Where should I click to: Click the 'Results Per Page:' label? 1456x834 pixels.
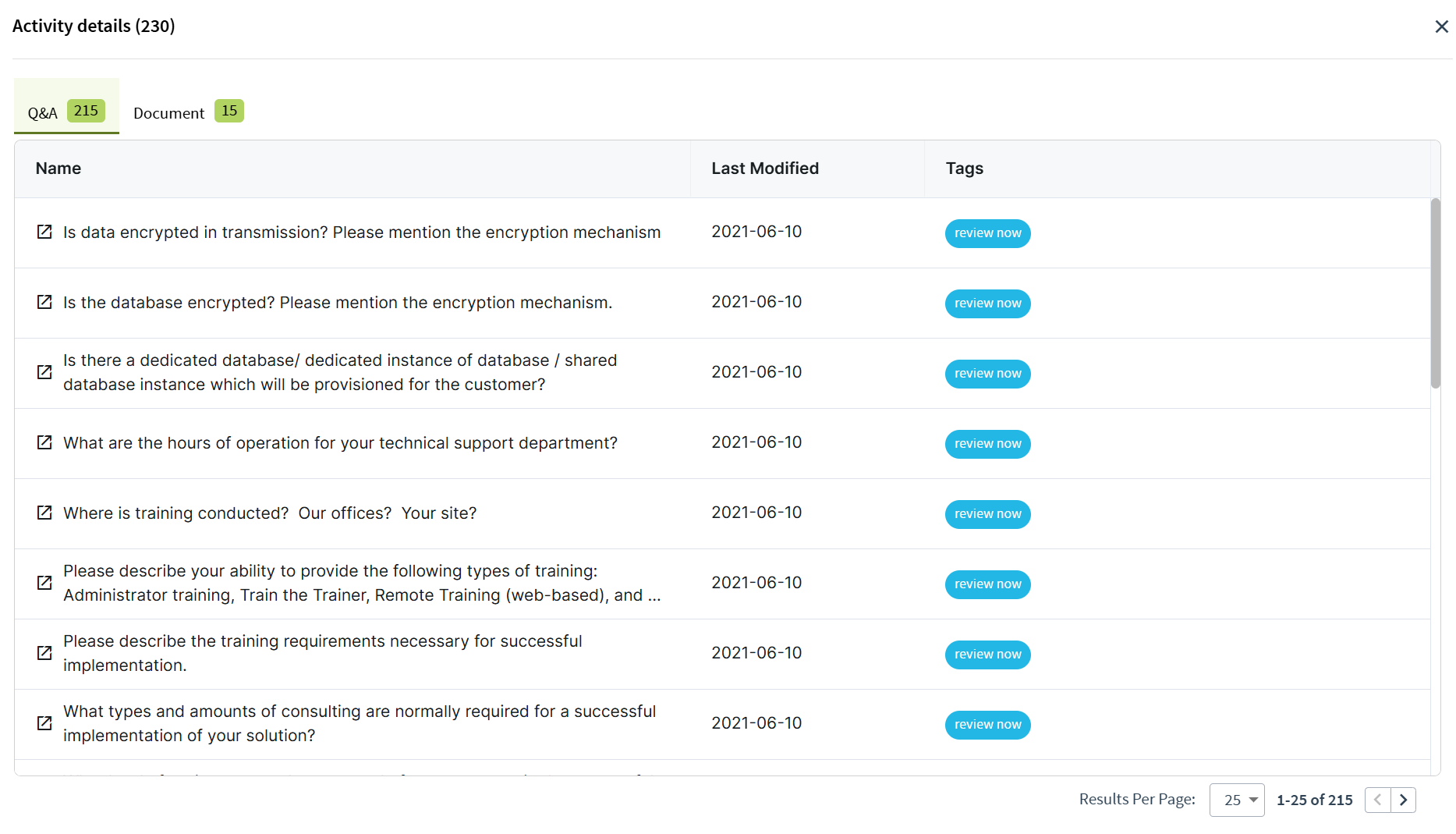[1137, 799]
